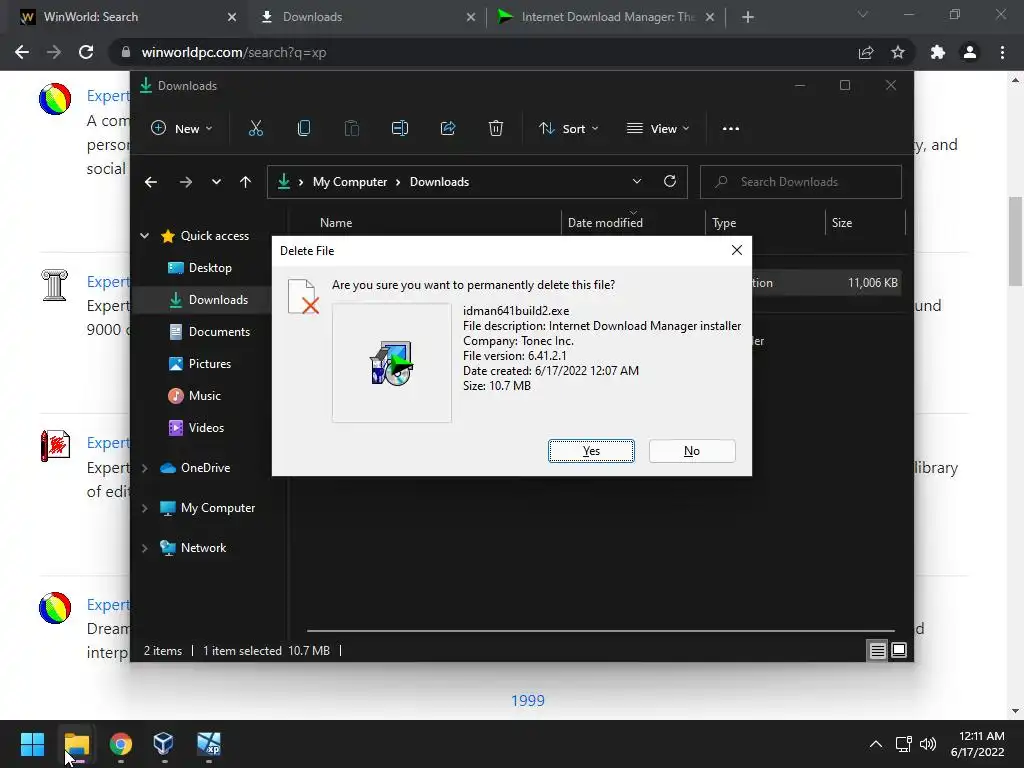Click the Search Downloads field
Screen dimensions: 1024x768
click(x=801, y=182)
